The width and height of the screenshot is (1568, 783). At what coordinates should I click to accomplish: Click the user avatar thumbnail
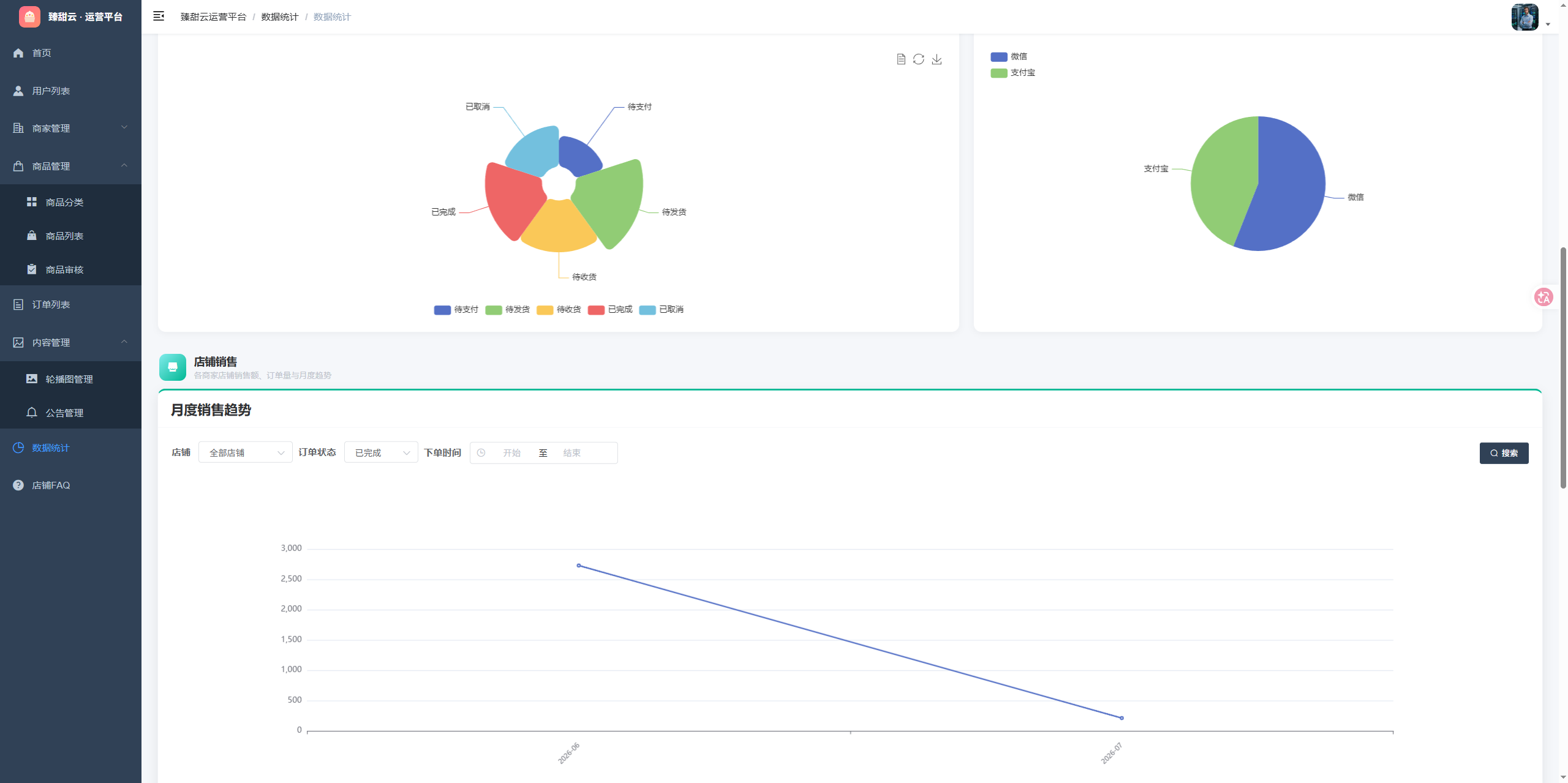tap(1525, 17)
